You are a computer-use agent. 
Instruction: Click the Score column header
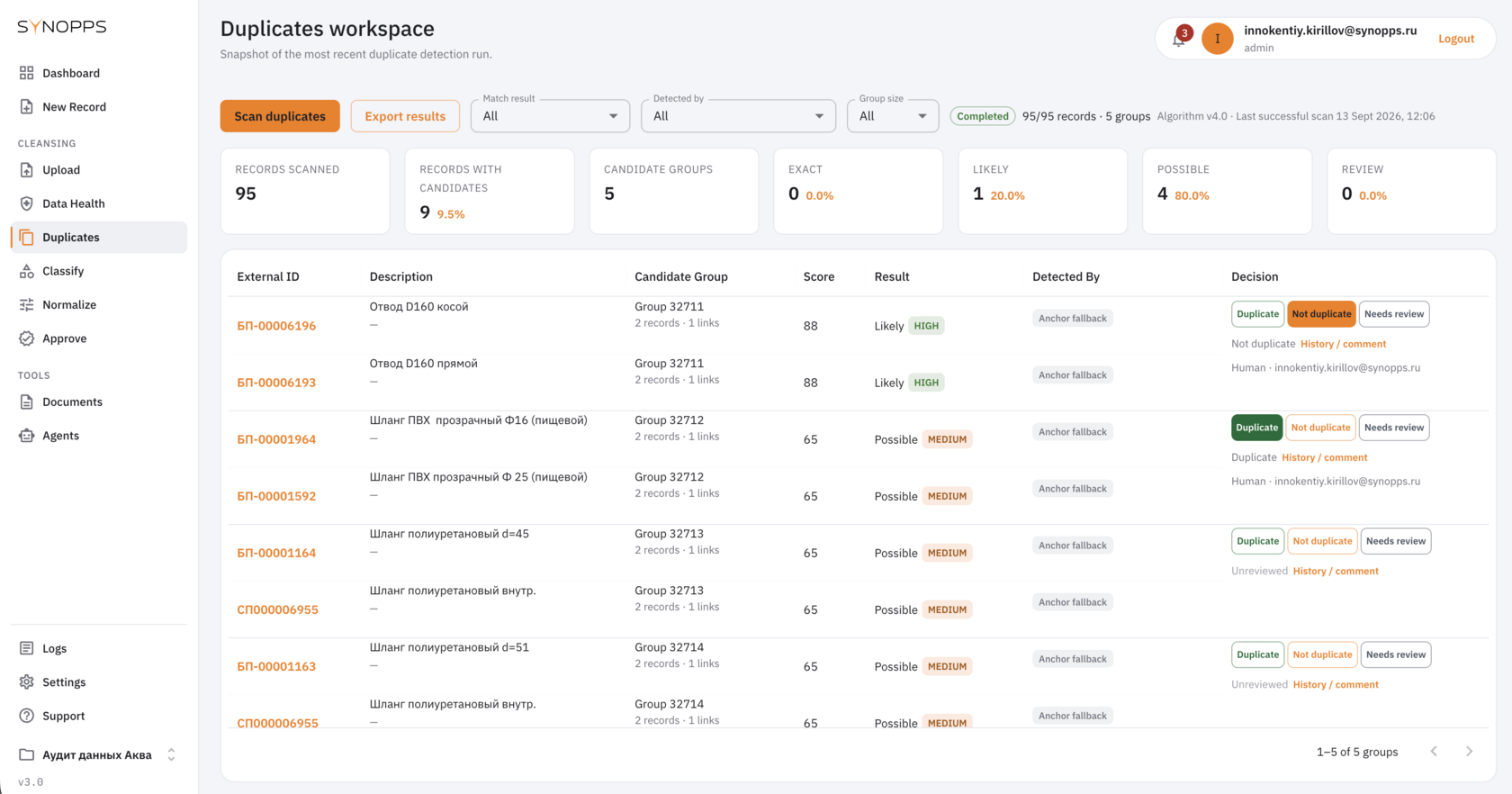point(819,276)
